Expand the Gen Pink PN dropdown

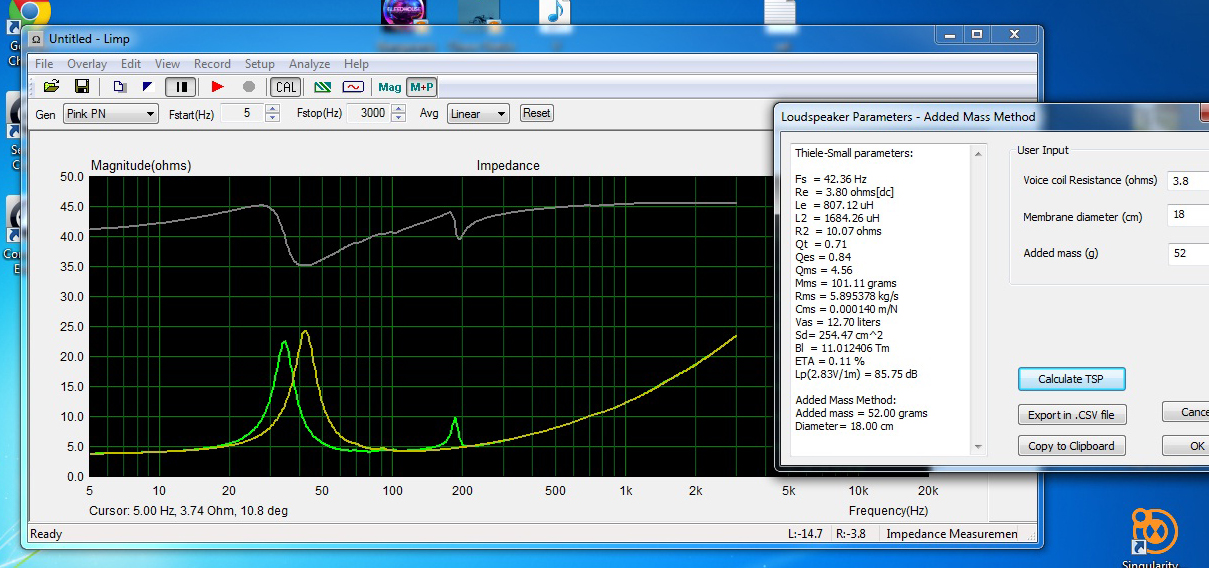coord(111,114)
